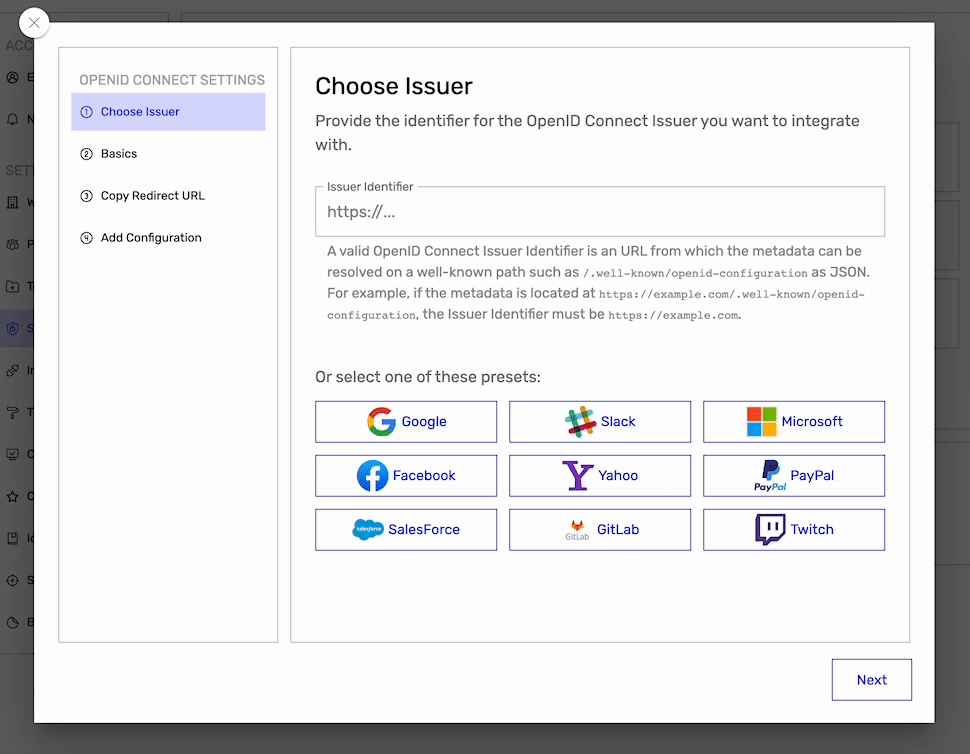Select the Choose Issuer step
Image resolution: width=970 pixels, height=754 pixels.
pyautogui.click(x=168, y=112)
